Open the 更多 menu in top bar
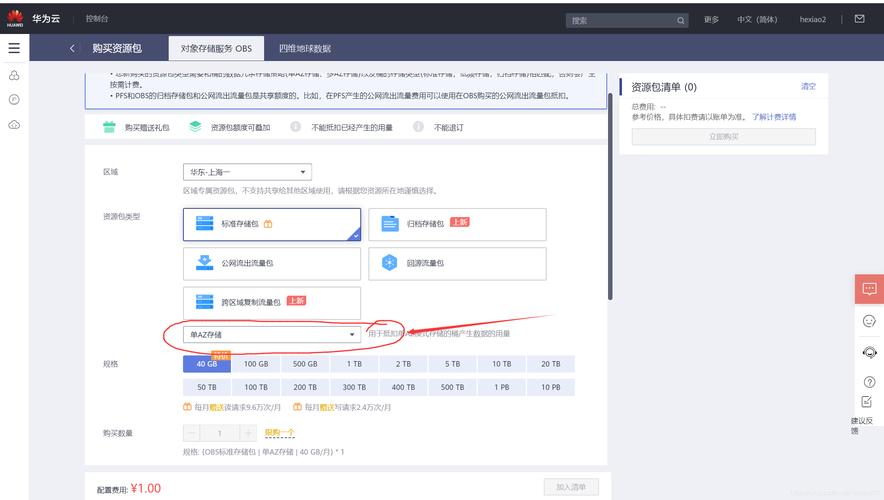 pyautogui.click(x=711, y=20)
